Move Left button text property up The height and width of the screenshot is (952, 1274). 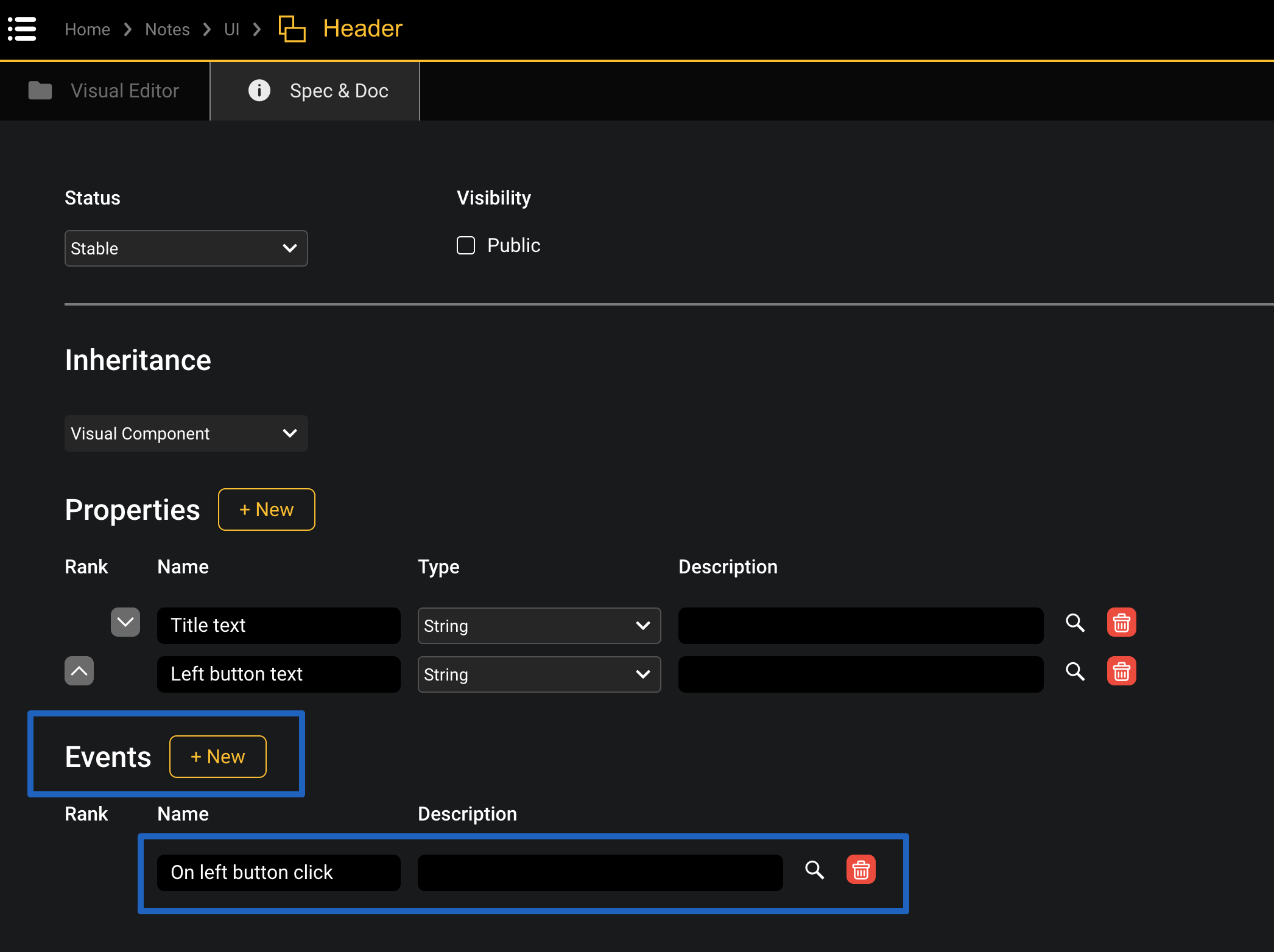(79, 671)
